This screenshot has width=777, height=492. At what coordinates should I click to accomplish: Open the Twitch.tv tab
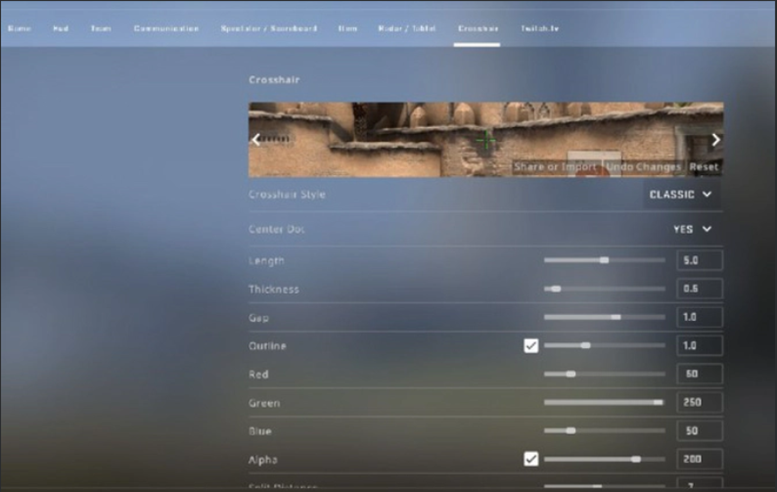pyautogui.click(x=539, y=28)
